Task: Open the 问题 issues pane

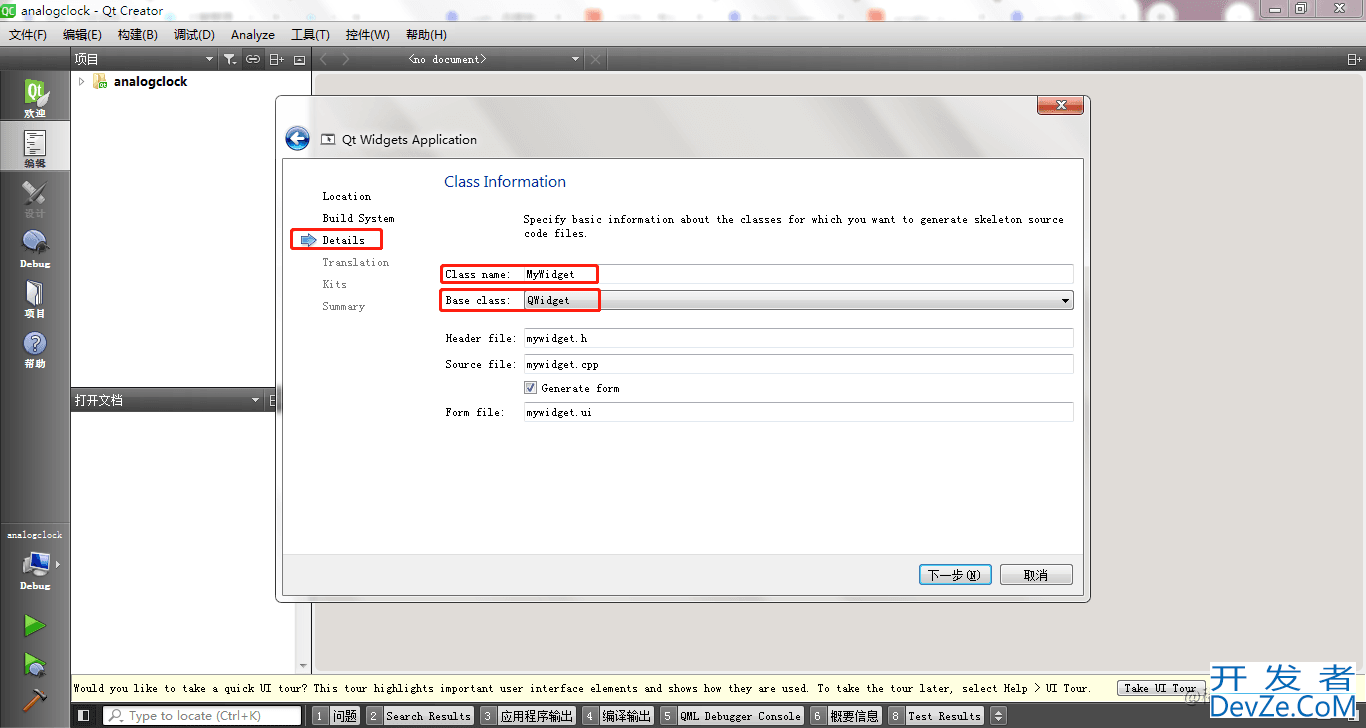Action: (336, 715)
